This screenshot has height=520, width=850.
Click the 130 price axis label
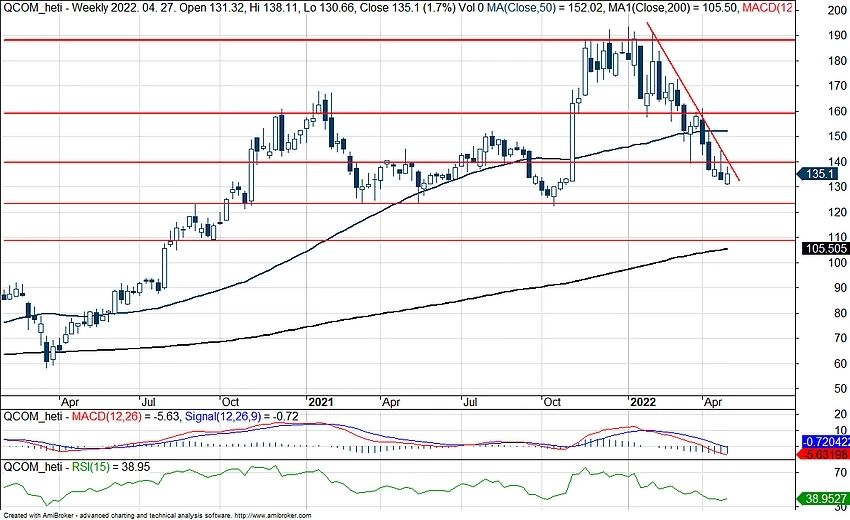pyautogui.click(x=838, y=187)
